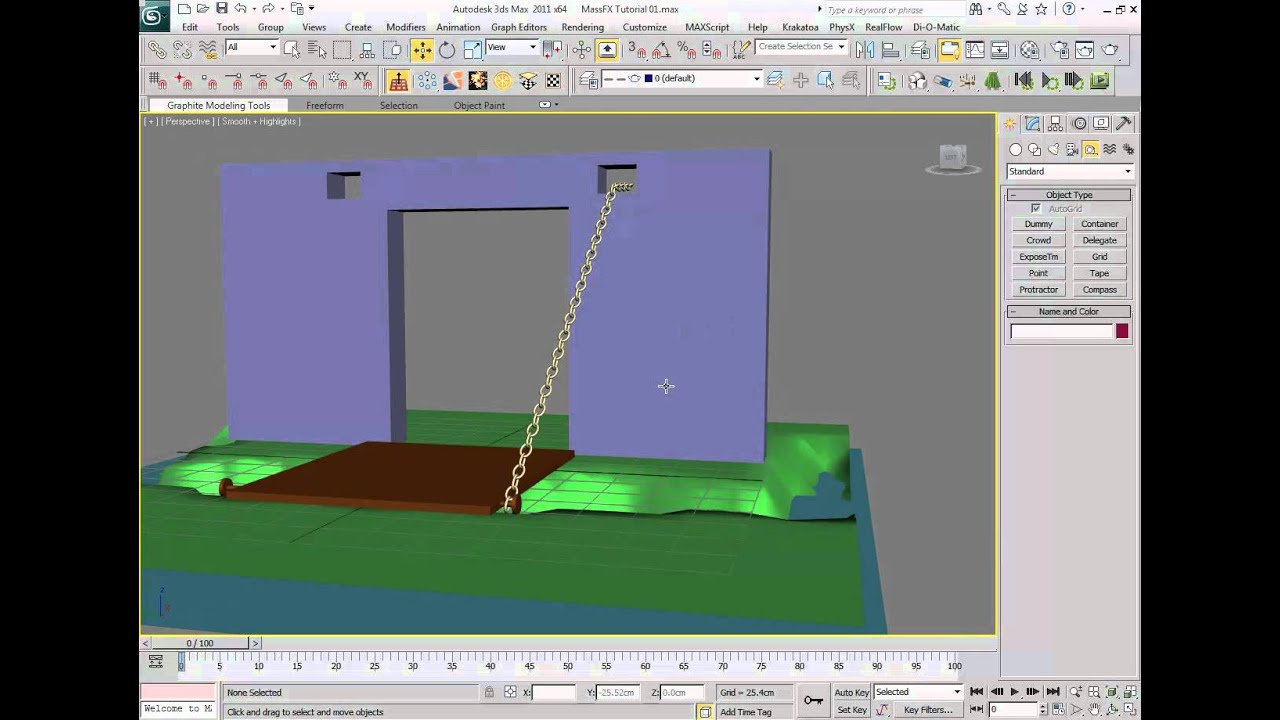Image resolution: width=1280 pixels, height=720 pixels.
Task: Click the object name input field
Action: point(1061,331)
